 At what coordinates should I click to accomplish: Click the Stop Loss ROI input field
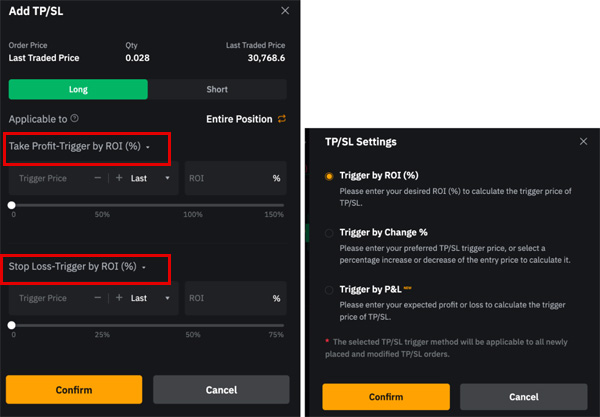(x=235, y=298)
